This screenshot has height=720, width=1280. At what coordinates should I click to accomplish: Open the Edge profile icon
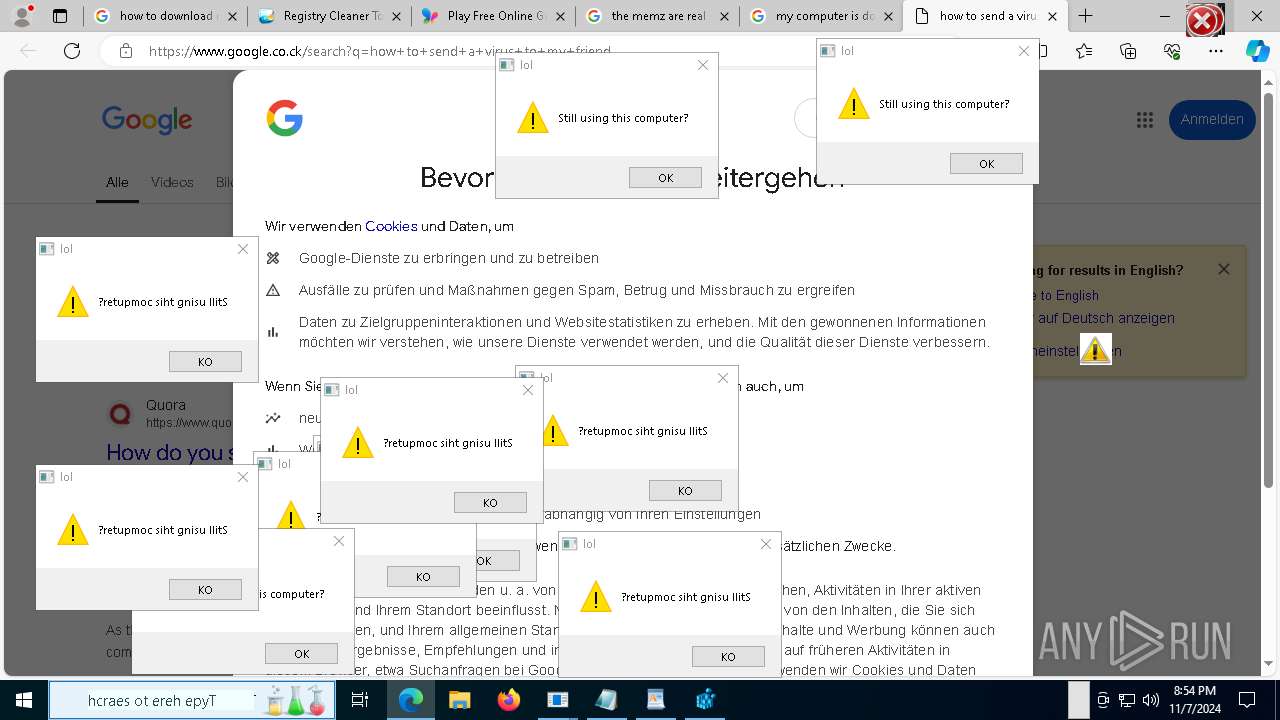[24, 16]
